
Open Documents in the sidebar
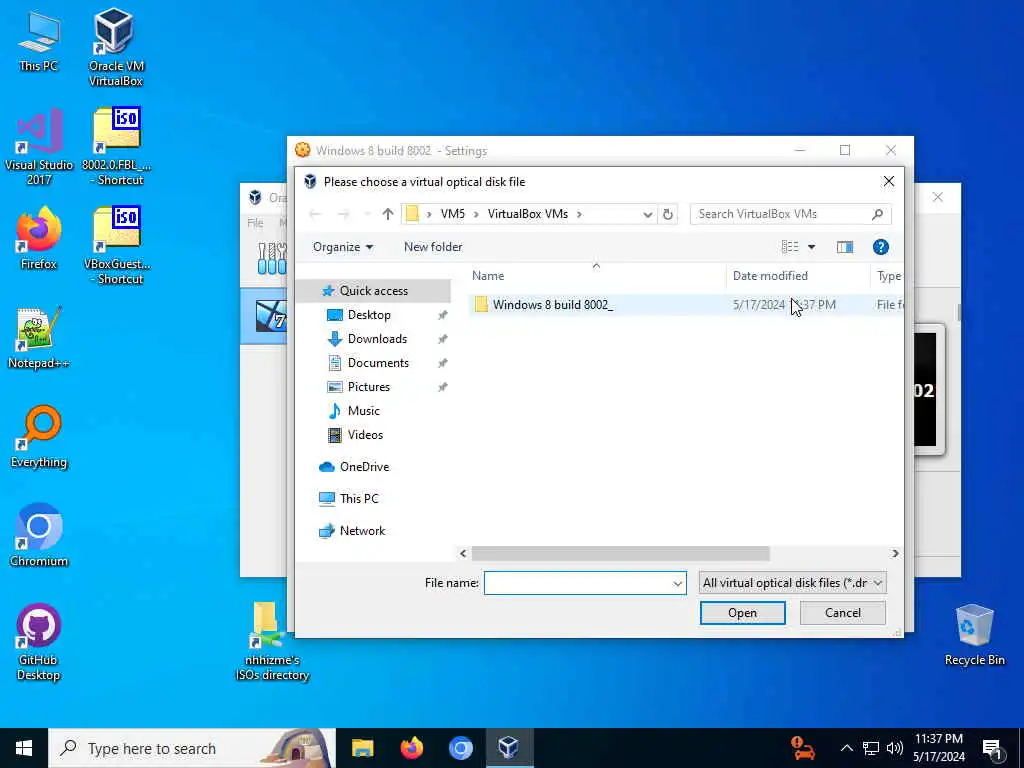(x=377, y=363)
